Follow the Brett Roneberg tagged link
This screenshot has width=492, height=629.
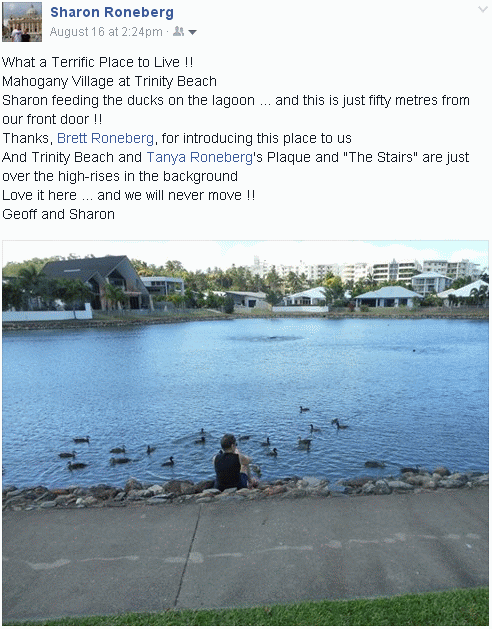tap(106, 138)
